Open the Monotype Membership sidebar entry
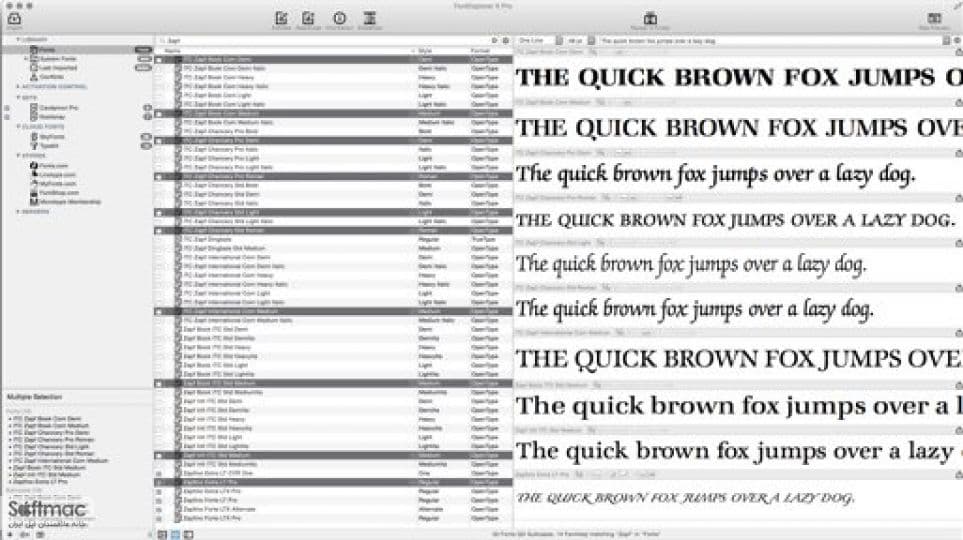This screenshot has height=540, width=963. click(65, 202)
